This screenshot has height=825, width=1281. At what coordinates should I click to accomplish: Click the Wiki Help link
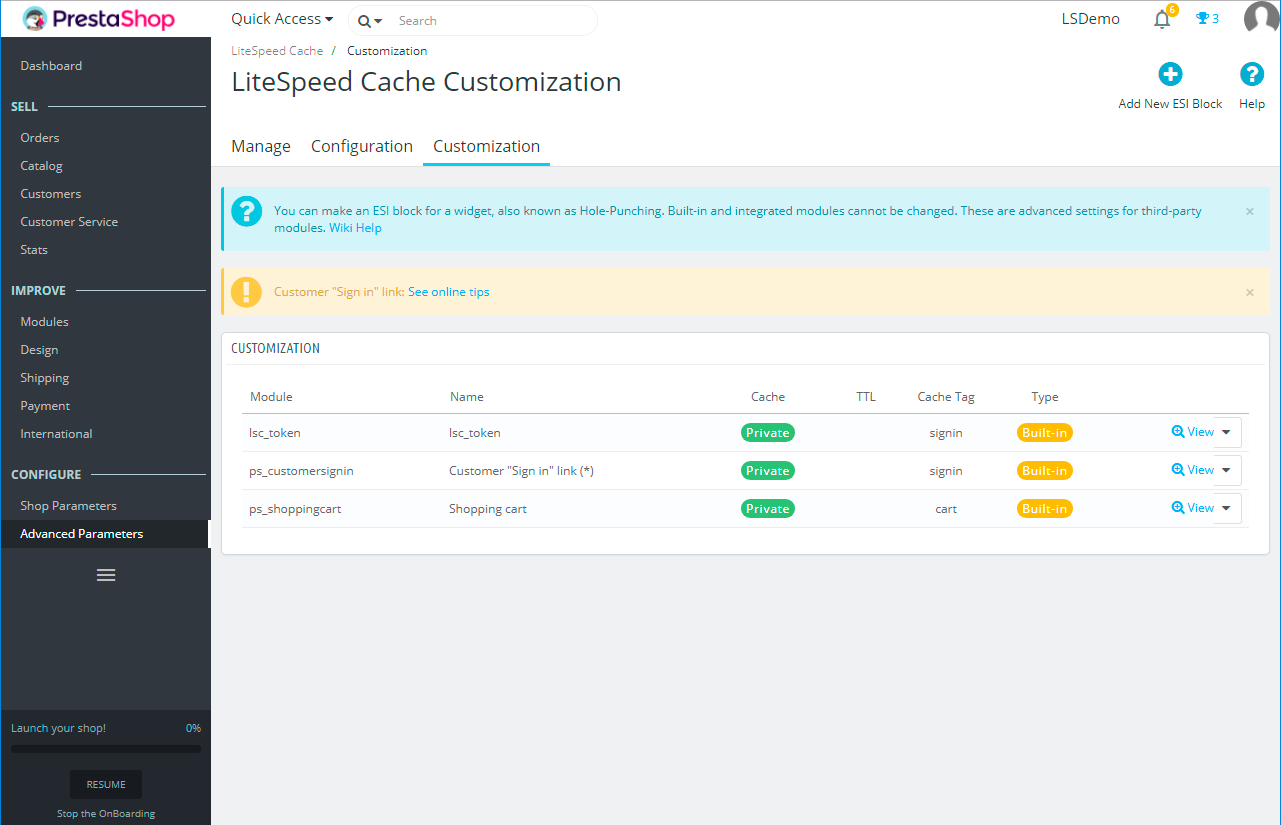click(x=355, y=228)
